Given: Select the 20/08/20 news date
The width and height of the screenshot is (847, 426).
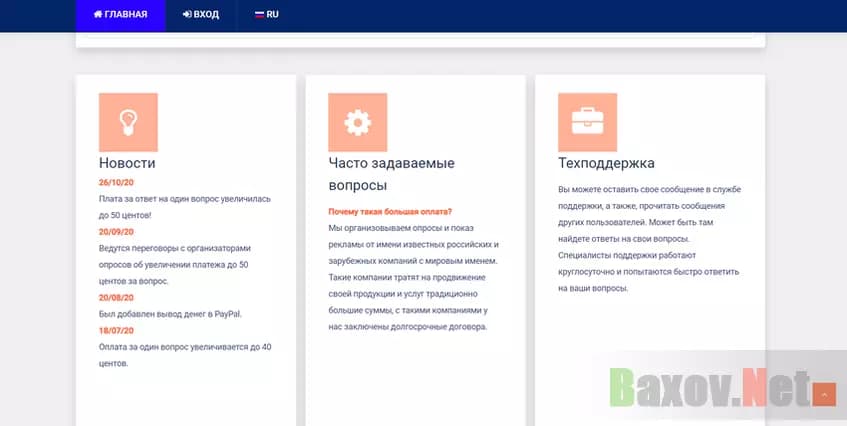Looking at the screenshot, I should tap(116, 297).
